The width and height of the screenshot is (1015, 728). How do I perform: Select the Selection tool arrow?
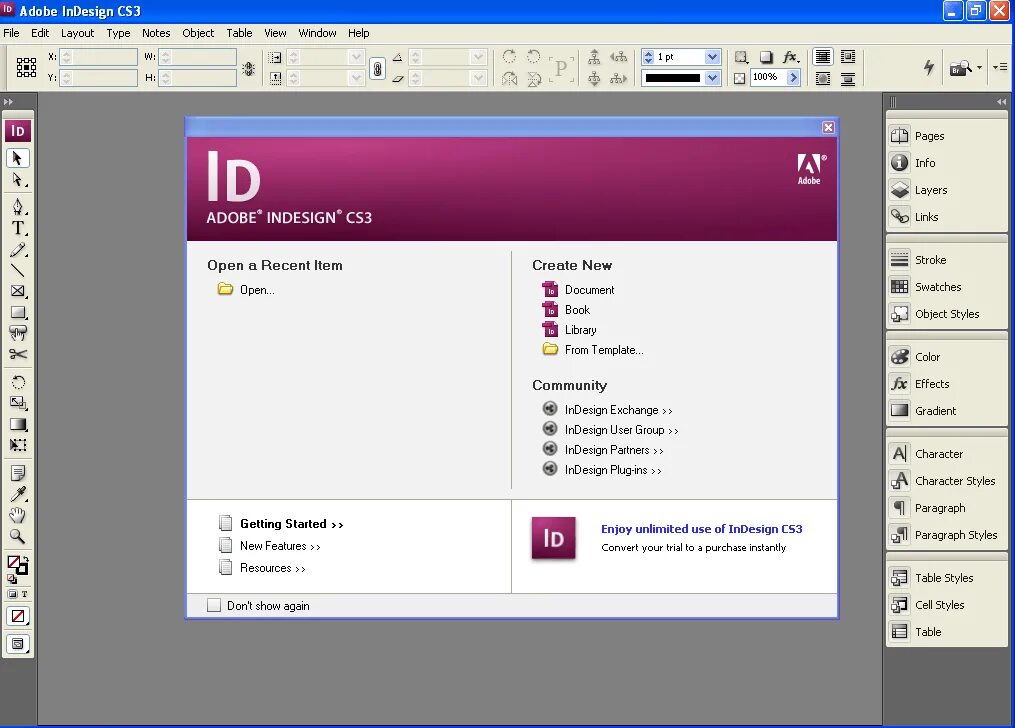click(x=17, y=158)
